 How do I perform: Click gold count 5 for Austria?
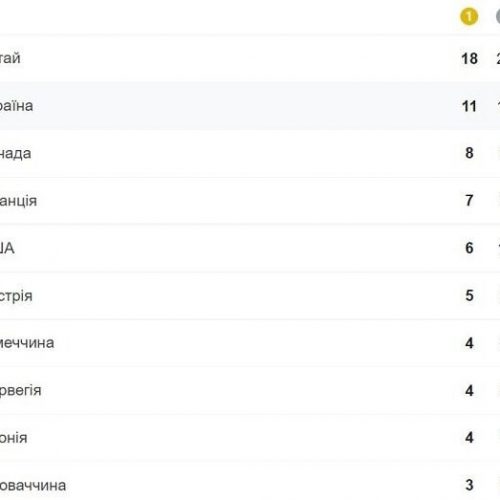point(469,295)
